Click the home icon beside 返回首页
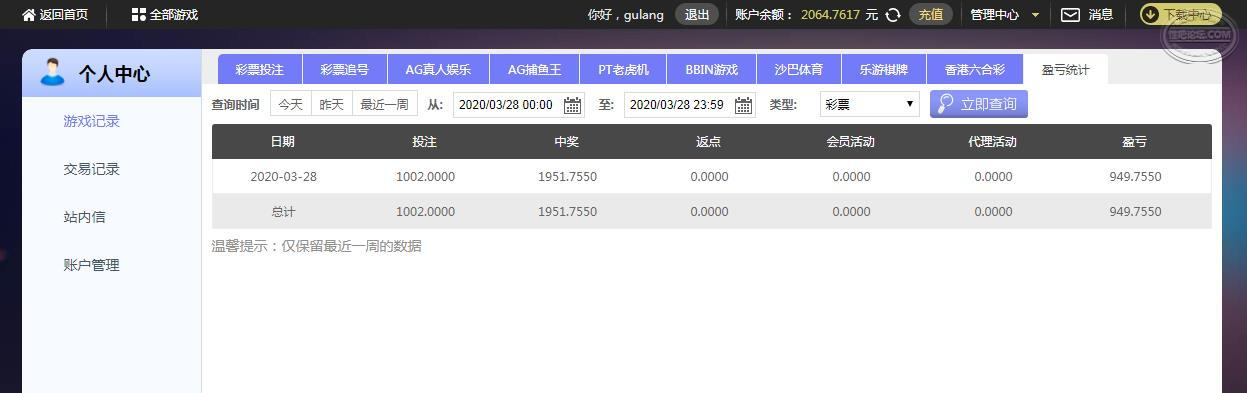Viewport: 1247px width, 393px height. (x=28, y=15)
